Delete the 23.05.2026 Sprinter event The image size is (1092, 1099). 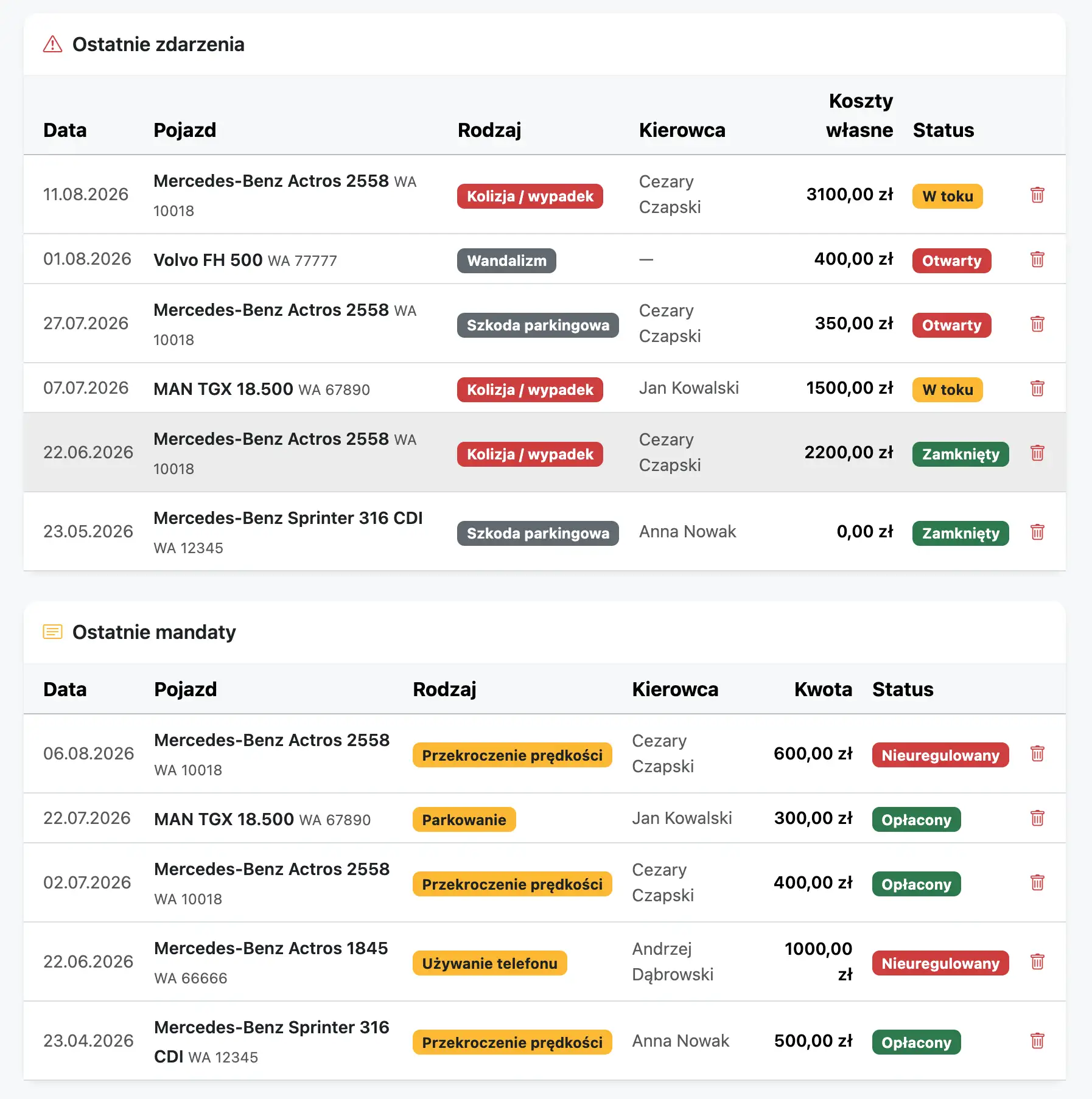(1037, 532)
